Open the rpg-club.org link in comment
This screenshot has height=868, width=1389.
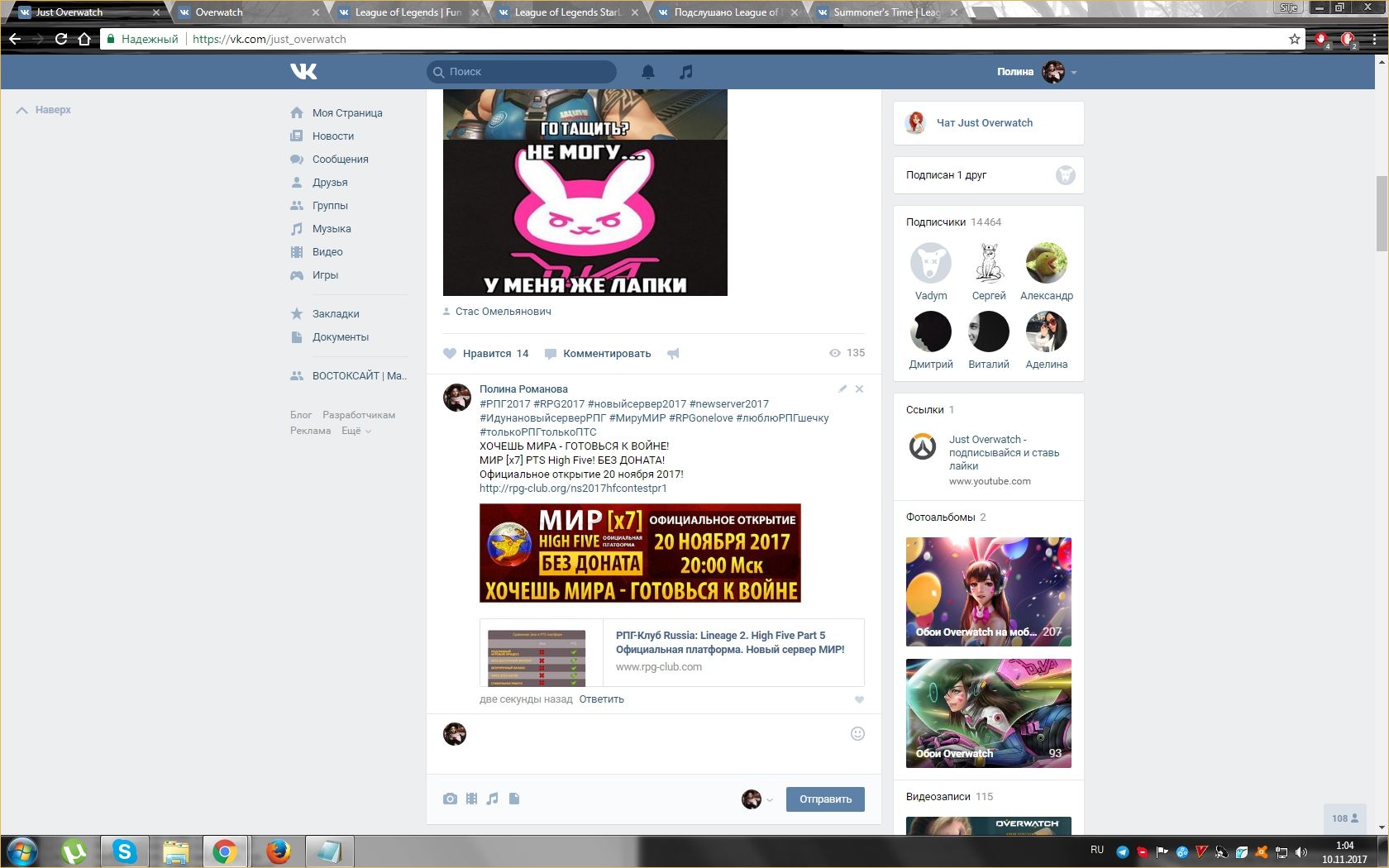click(573, 489)
